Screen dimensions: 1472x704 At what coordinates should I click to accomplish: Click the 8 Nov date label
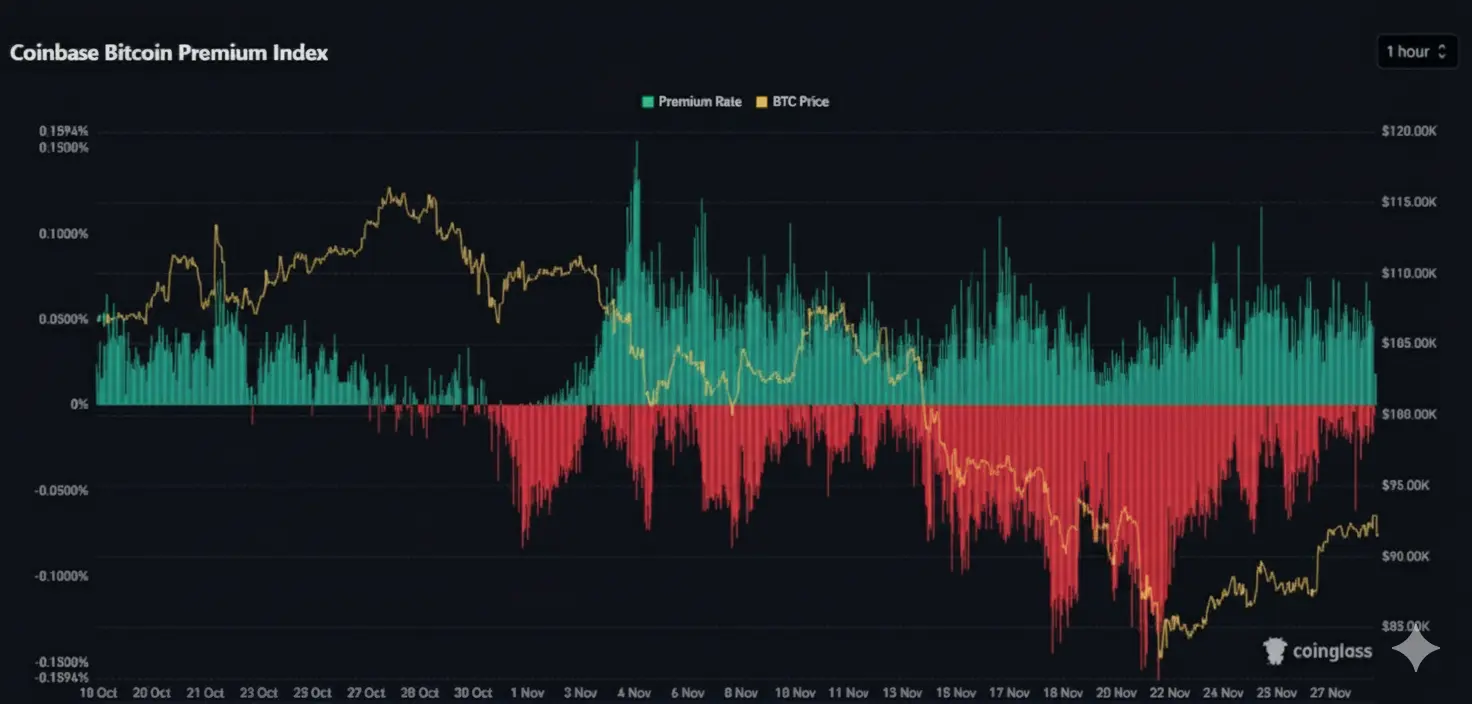[741, 693]
